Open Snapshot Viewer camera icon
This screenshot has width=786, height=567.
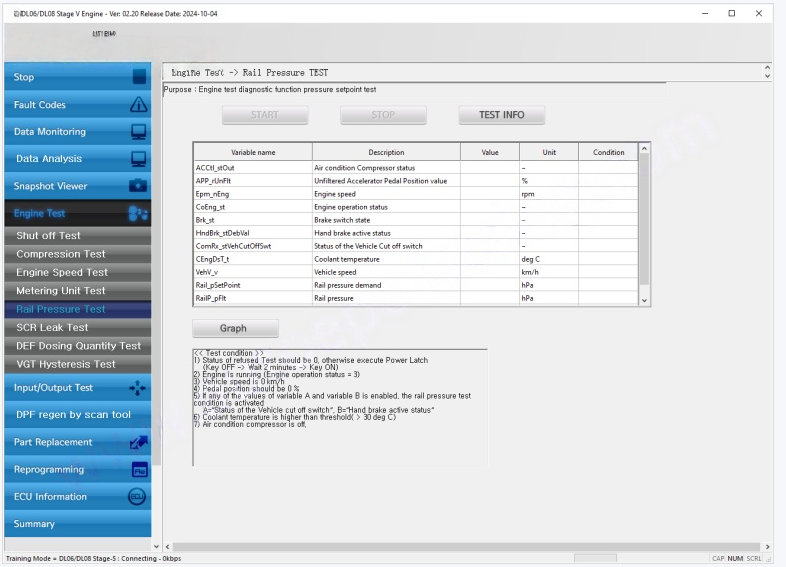point(139,186)
